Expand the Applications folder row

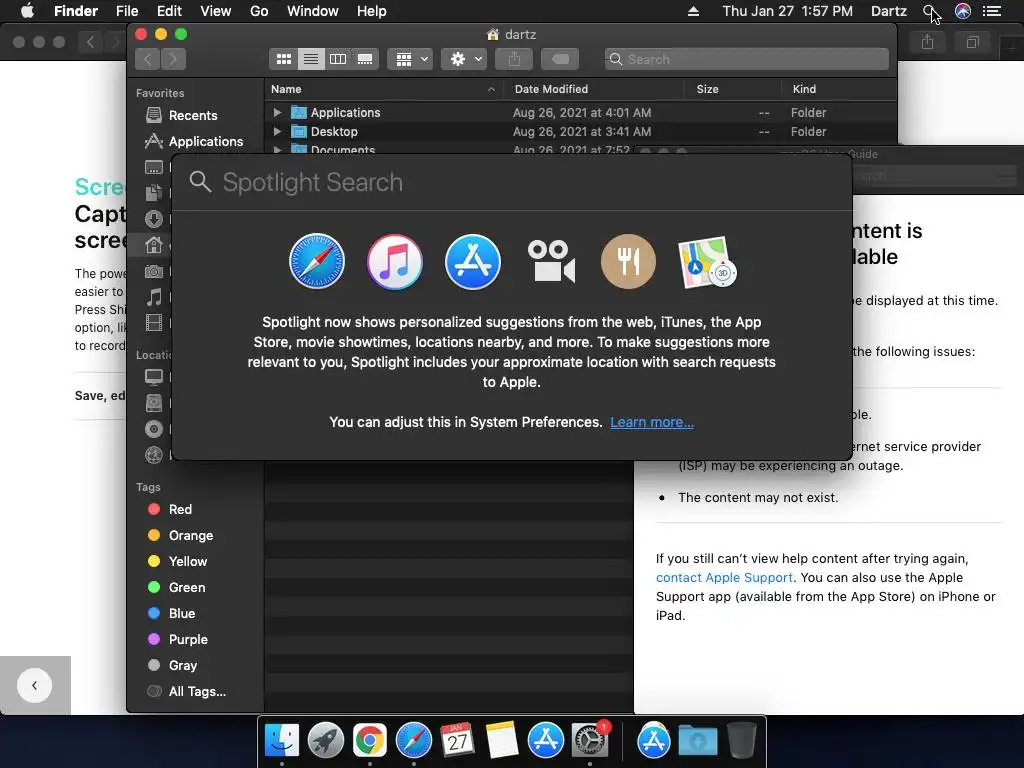(x=277, y=112)
